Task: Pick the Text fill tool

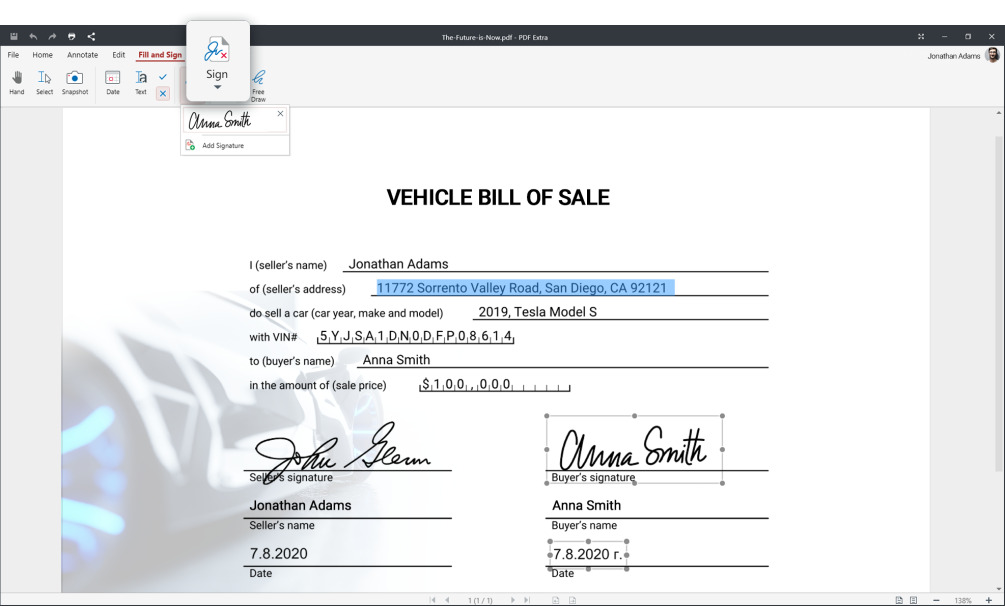Action: point(141,83)
